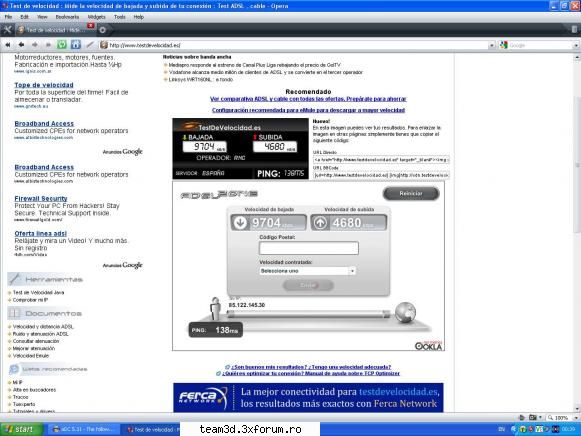Open closed tabs trash icon
Viewport: 581px width, 436px height.
pyautogui.click(x=574, y=30)
